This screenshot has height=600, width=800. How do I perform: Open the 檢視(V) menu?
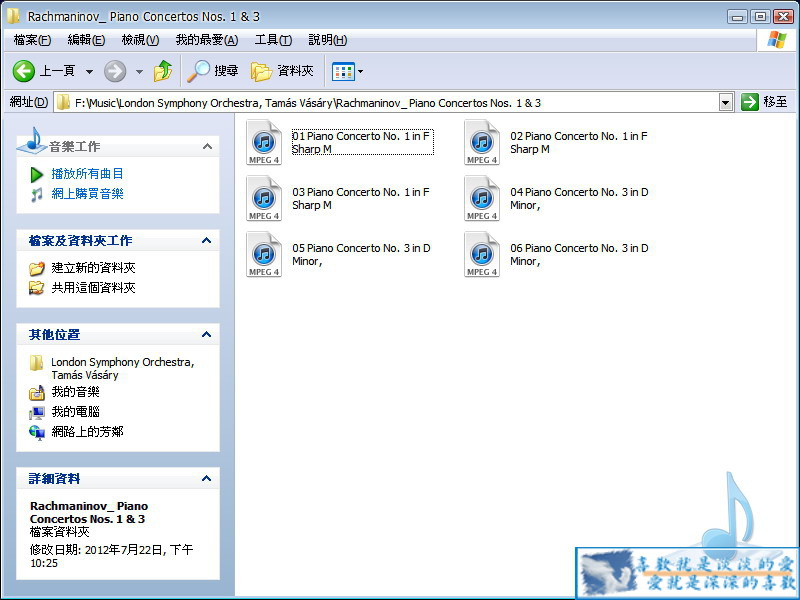point(140,40)
